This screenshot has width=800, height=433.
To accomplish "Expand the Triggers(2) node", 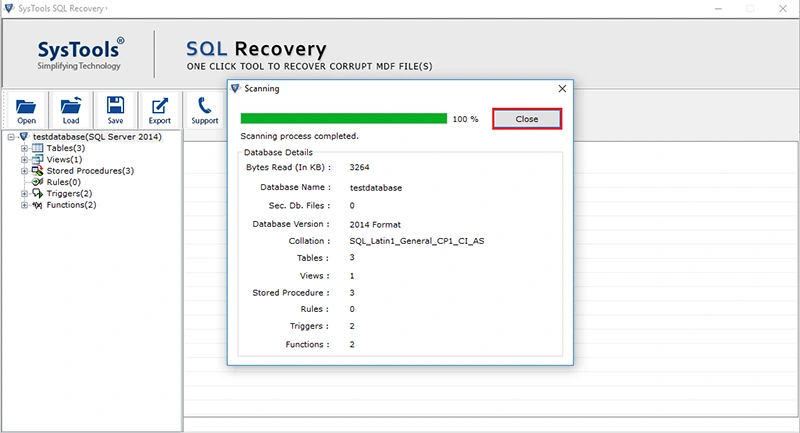I will [24, 194].
